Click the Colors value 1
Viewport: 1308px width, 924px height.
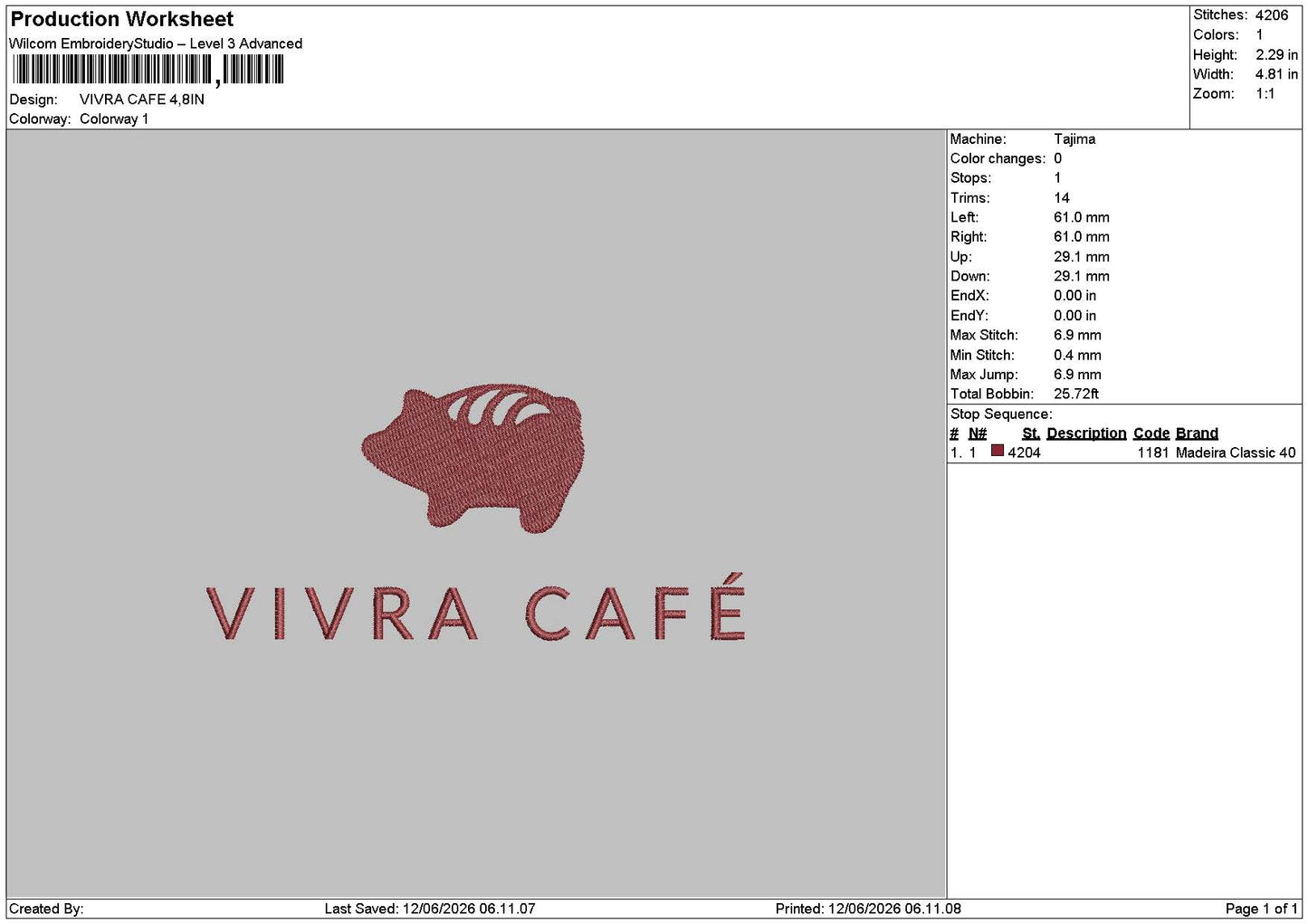click(x=1259, y=35)
